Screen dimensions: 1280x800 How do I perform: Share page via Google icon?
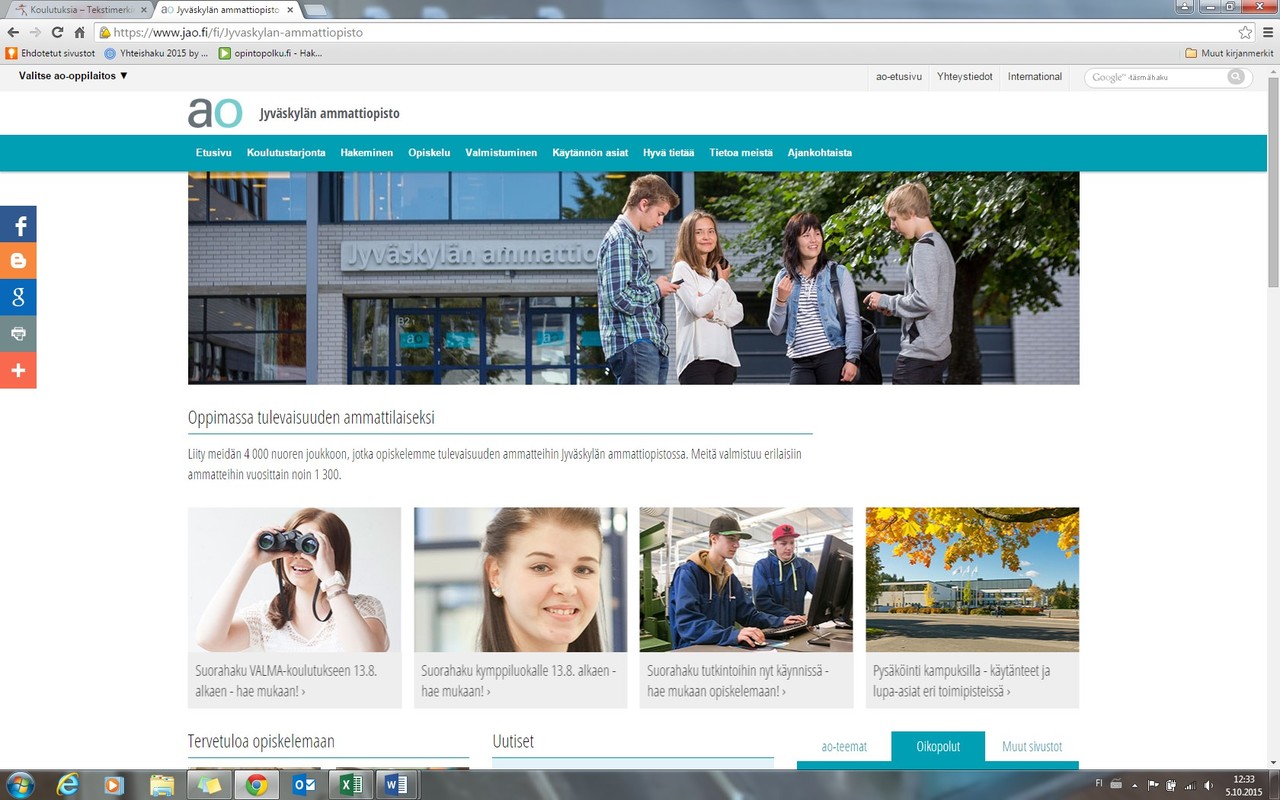point(18,297)
